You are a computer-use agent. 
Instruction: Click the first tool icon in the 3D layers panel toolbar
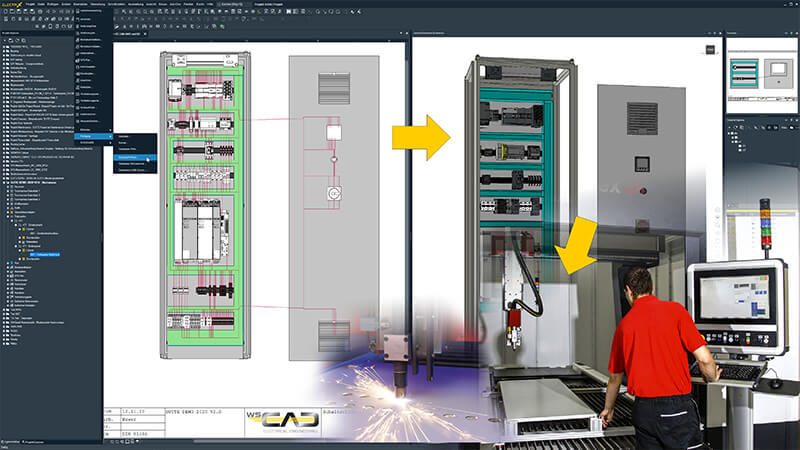click(728, 125)
